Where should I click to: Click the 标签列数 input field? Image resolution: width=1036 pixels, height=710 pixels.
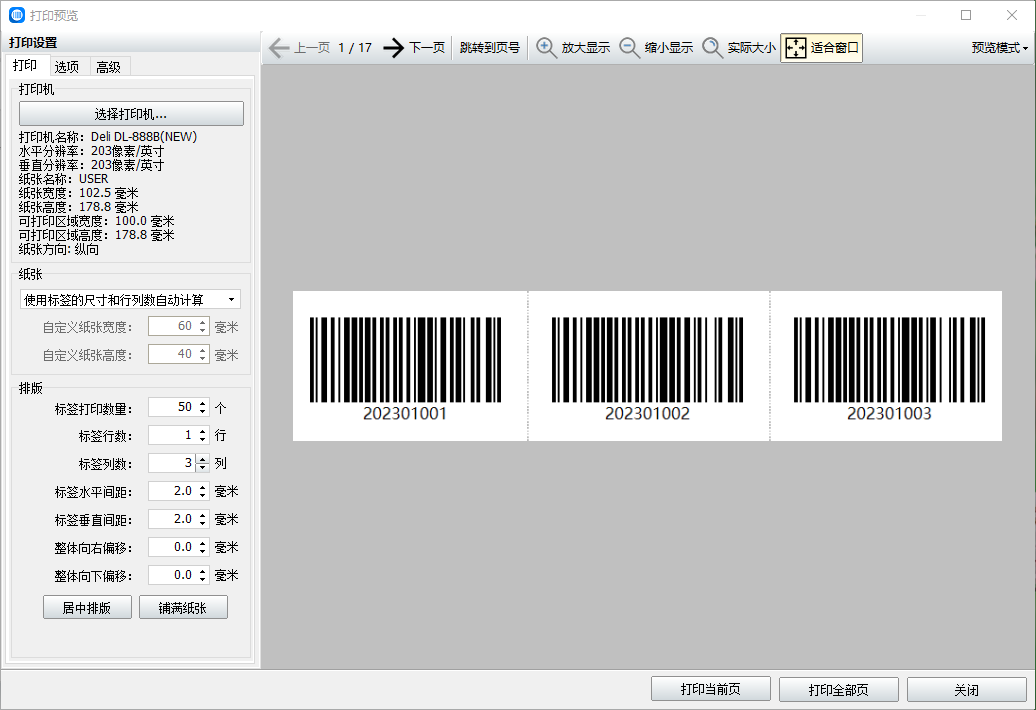172,464
